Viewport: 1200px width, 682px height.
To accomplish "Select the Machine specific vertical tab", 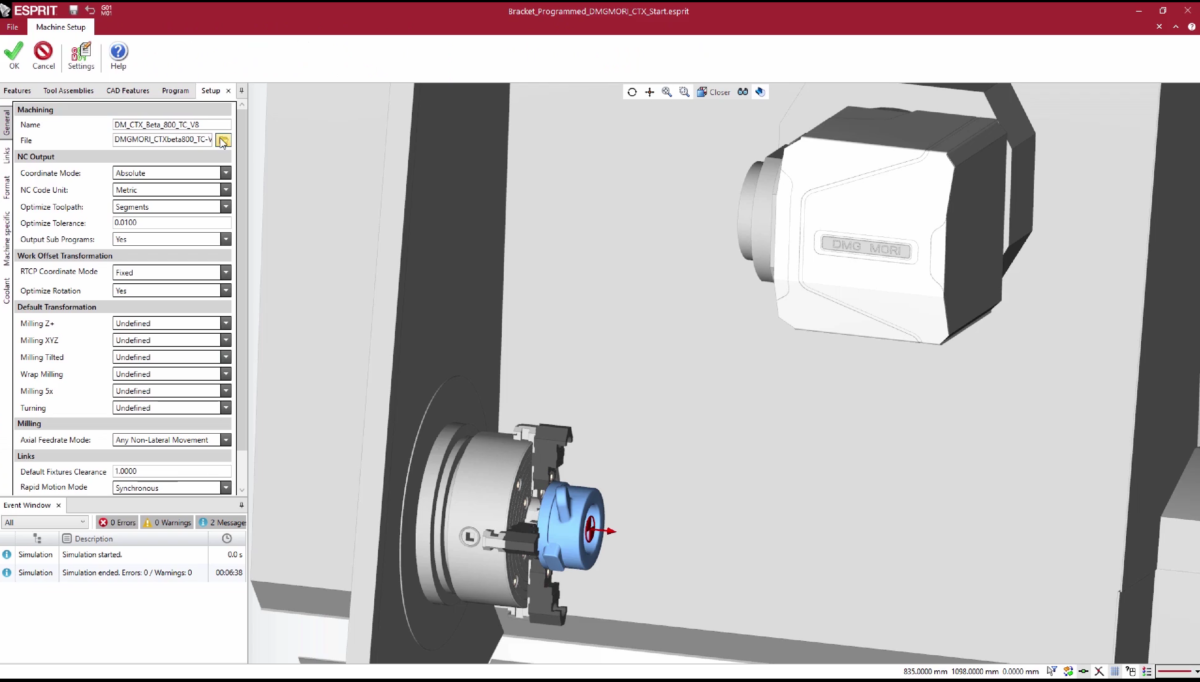I will point(6,237).
